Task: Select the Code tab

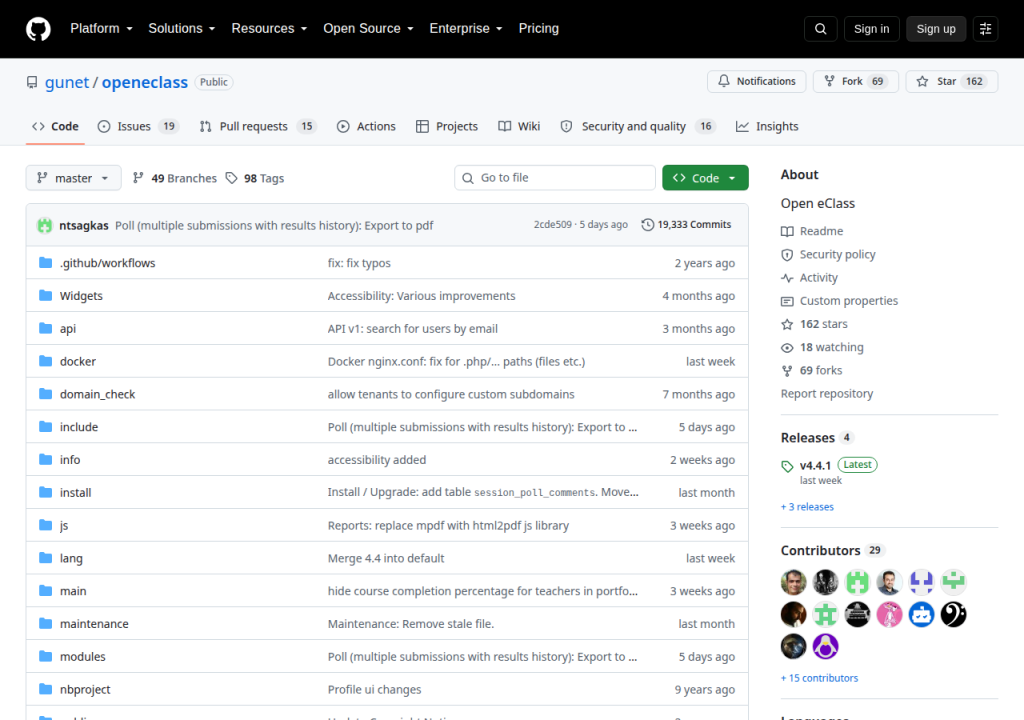Action: point(56,127)
